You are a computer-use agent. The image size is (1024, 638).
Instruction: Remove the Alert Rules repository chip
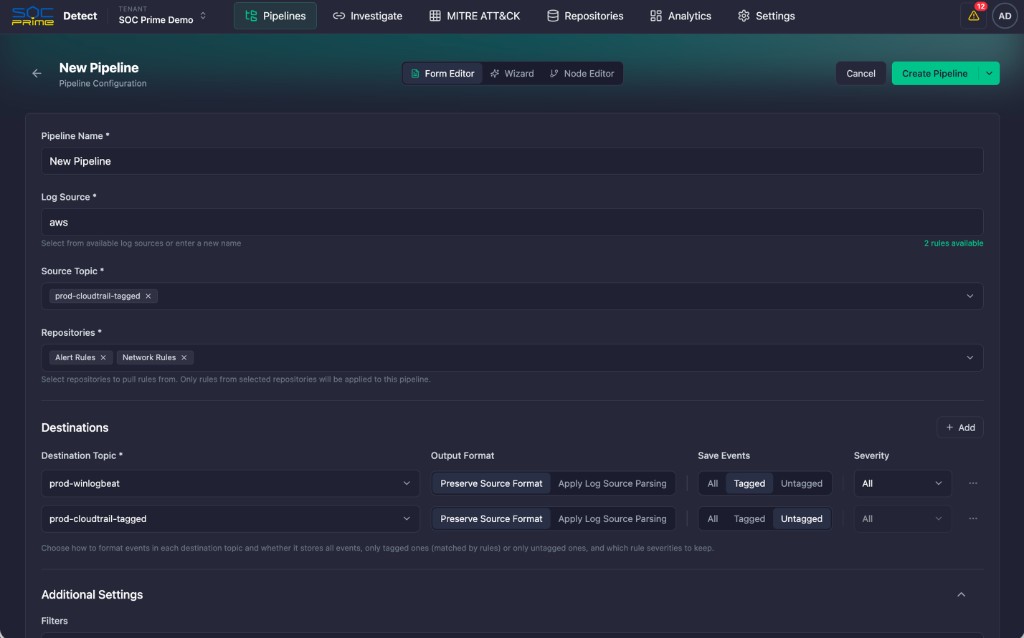[103, 358]
